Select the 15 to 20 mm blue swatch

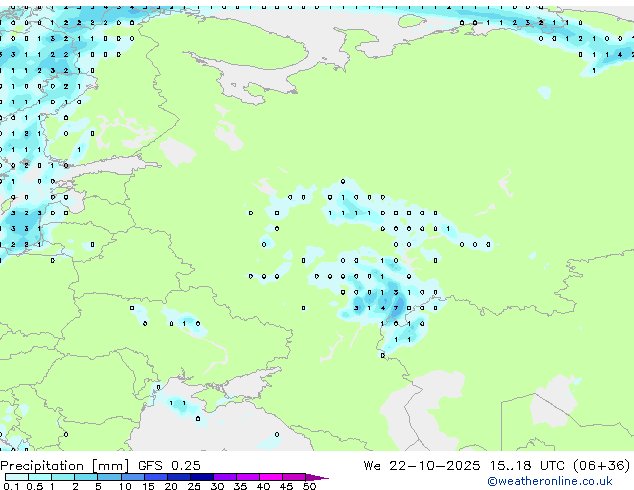click(x=155, y=477)
